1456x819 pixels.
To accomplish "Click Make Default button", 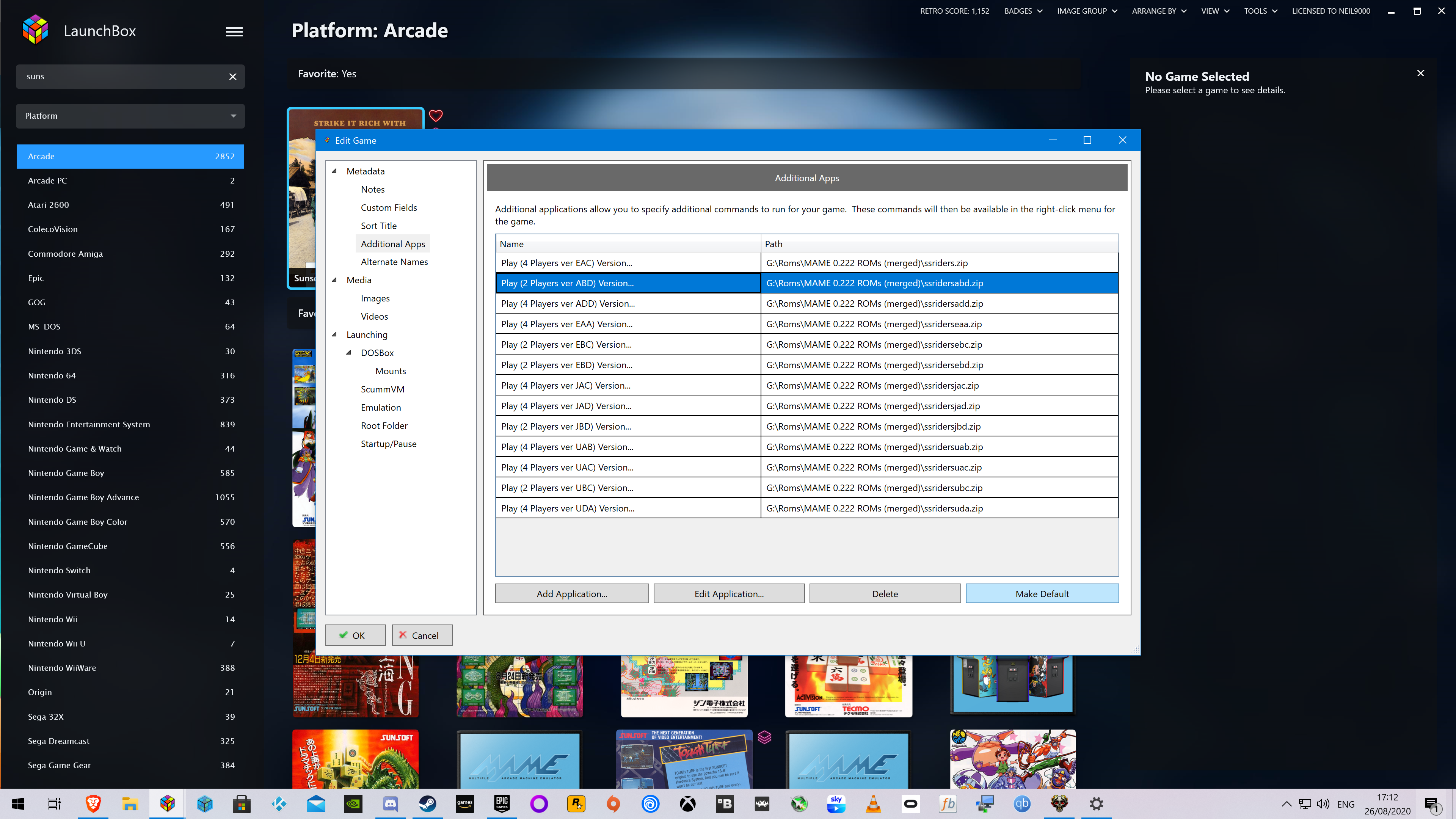I will (1042, 593).
